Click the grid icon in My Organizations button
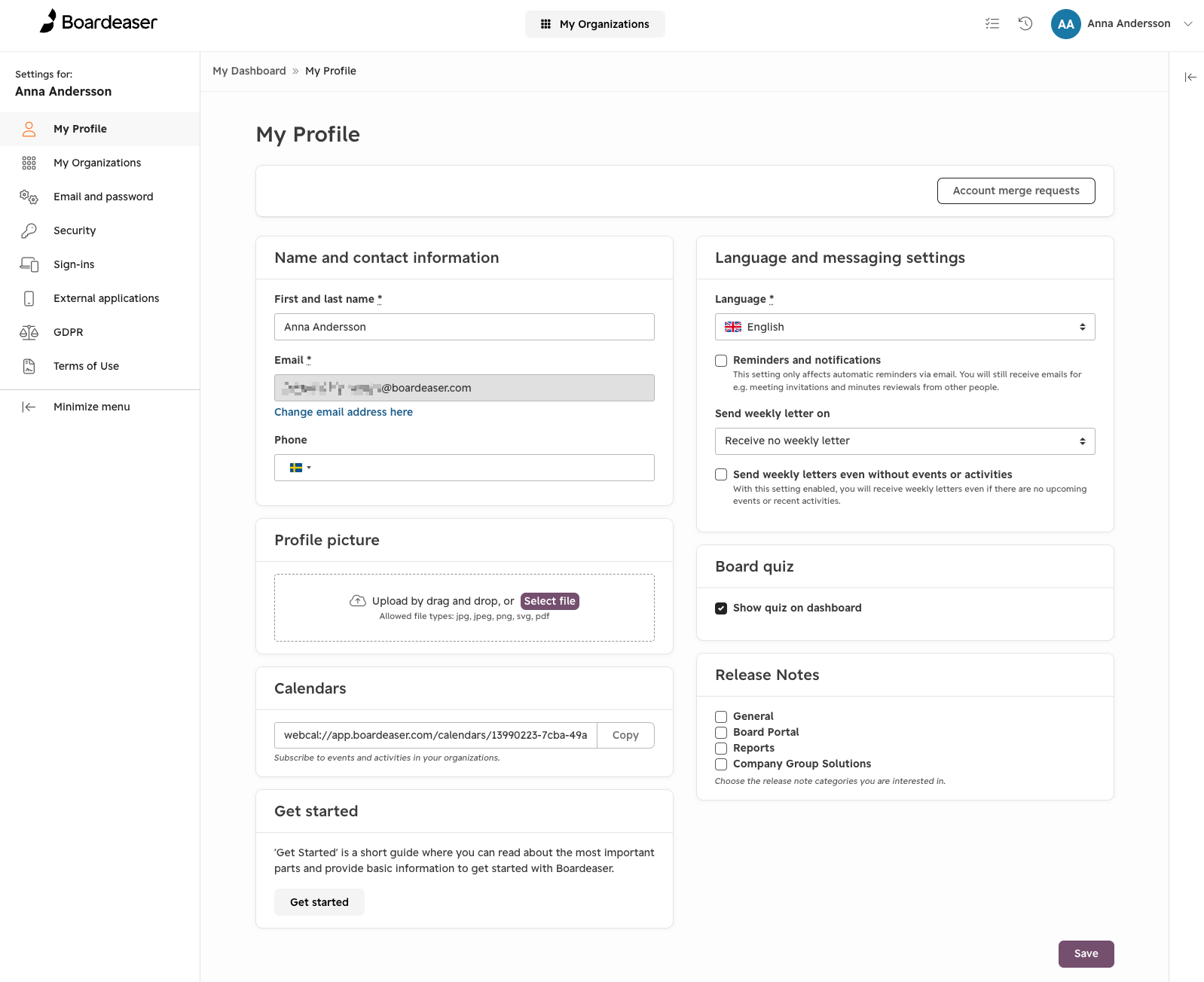The width and height of the screenshot is (1204, 982). coord(545,24)
